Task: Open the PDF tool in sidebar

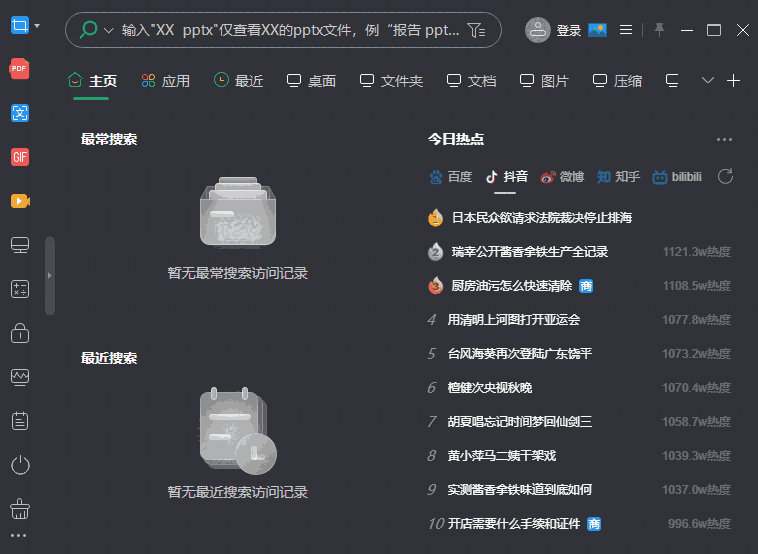Action: 19,69
